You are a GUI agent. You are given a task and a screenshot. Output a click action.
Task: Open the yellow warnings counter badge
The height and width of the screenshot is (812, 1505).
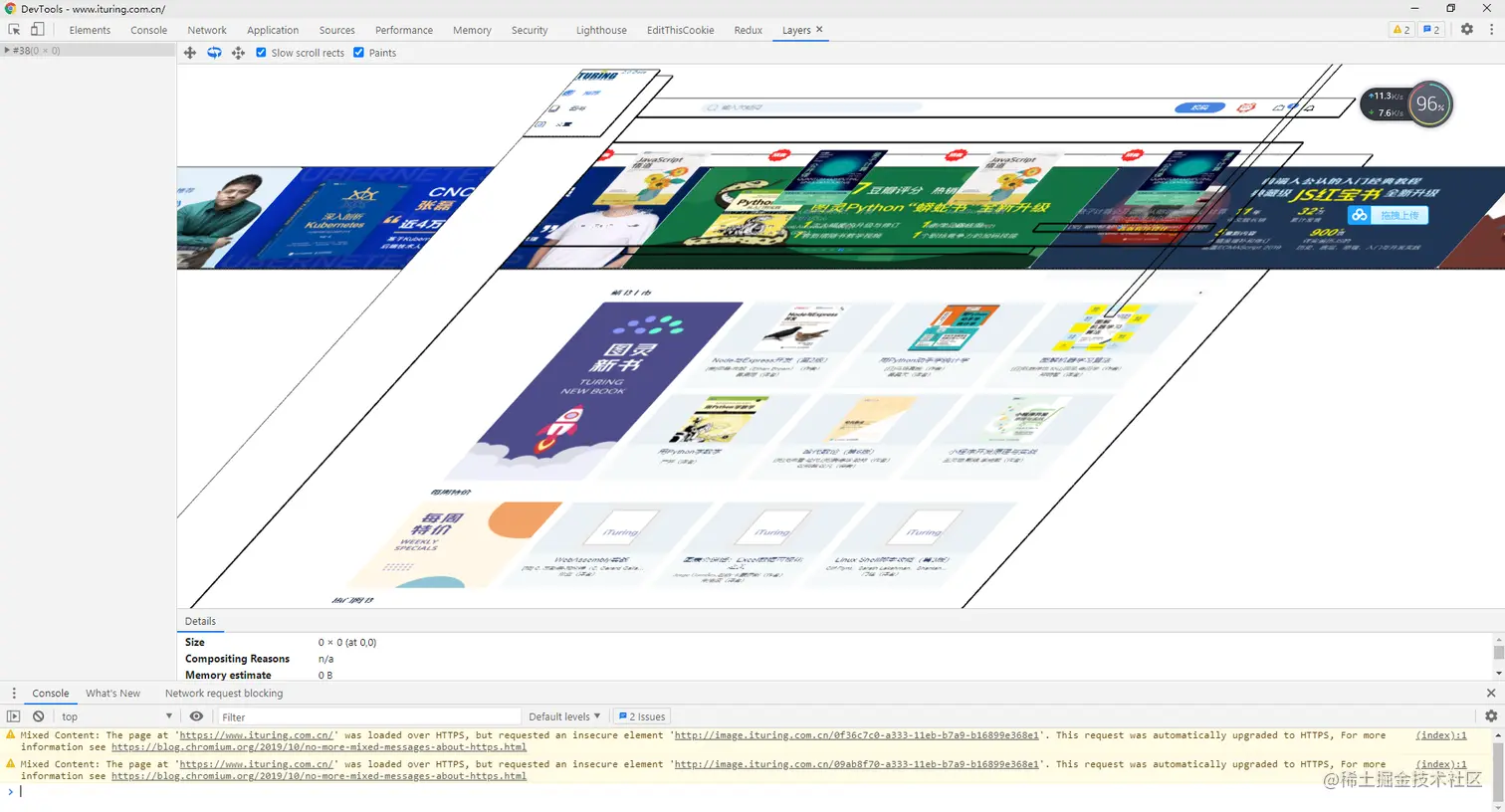[1400, 30]
